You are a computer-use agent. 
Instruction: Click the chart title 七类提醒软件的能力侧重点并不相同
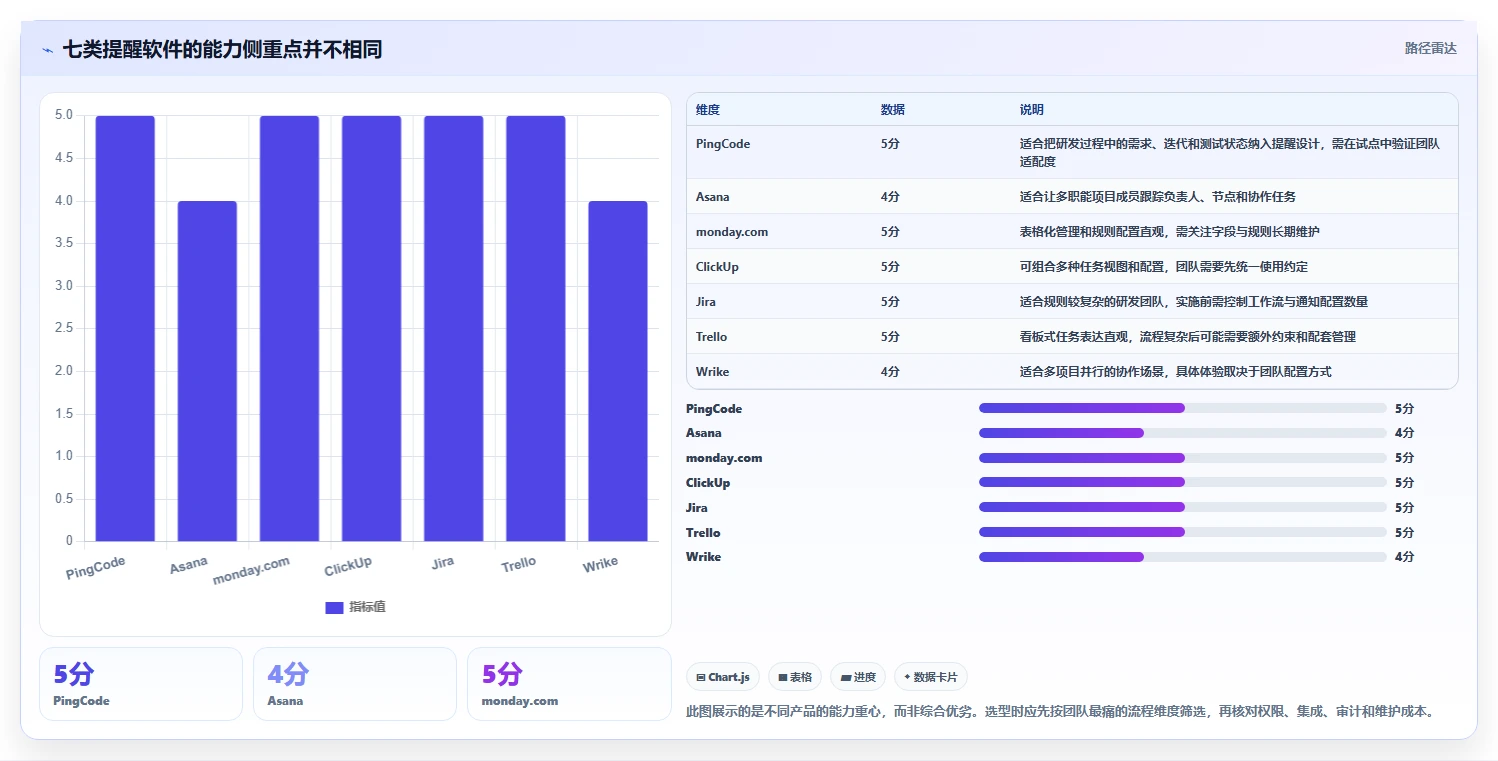click(222, 49)
